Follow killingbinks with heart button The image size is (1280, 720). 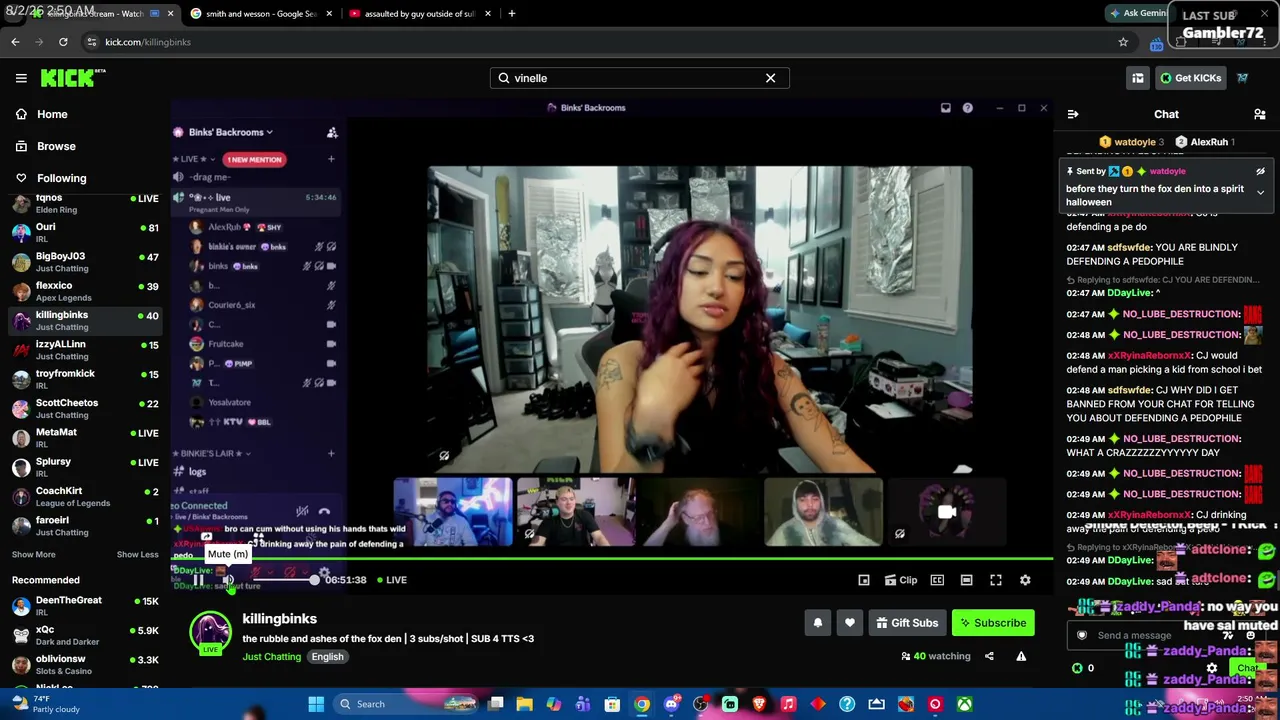tap(850, 623)
